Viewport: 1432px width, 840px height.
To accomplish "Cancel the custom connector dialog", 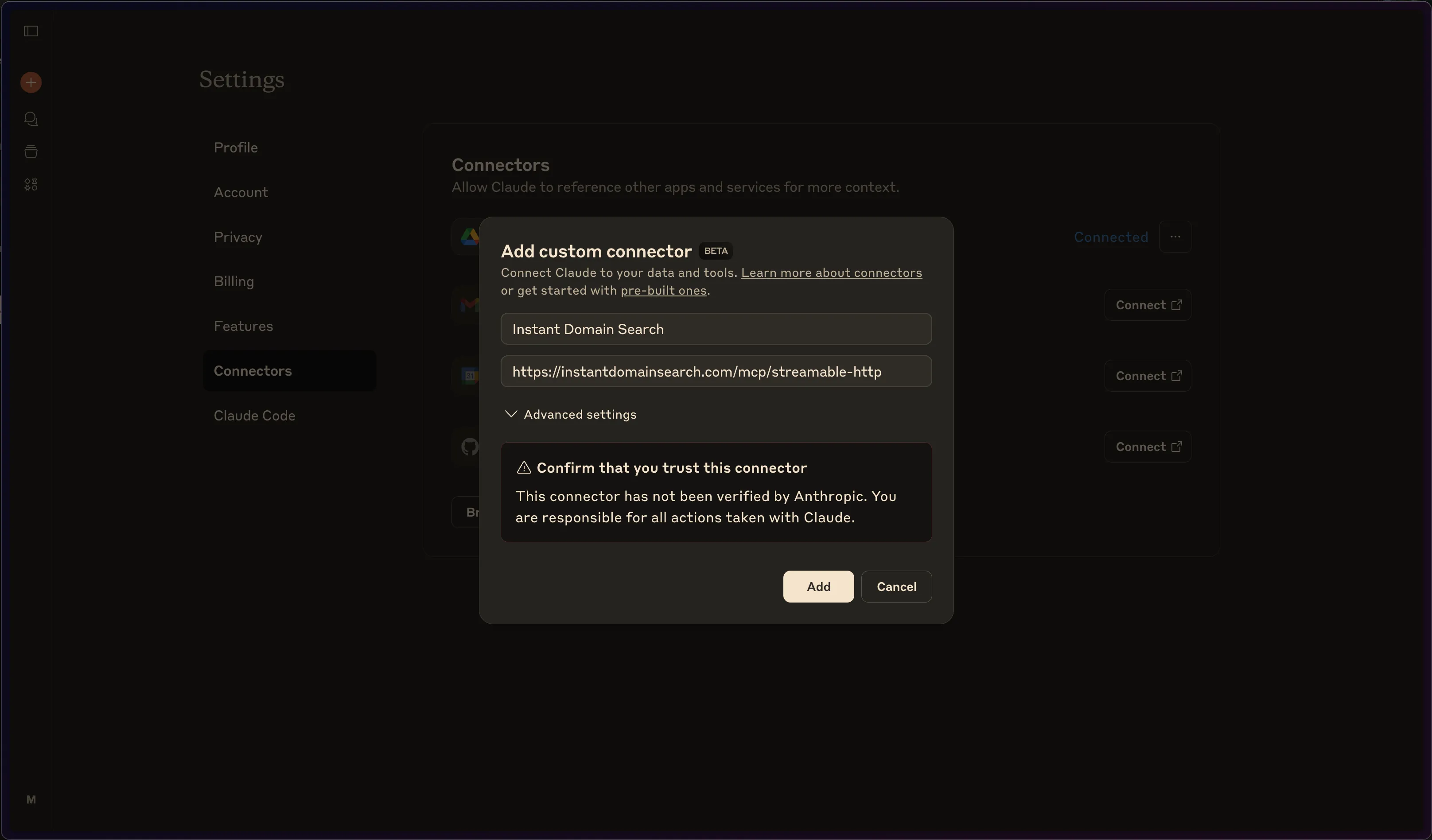I will pyautogui.click(x=896, y=587).
